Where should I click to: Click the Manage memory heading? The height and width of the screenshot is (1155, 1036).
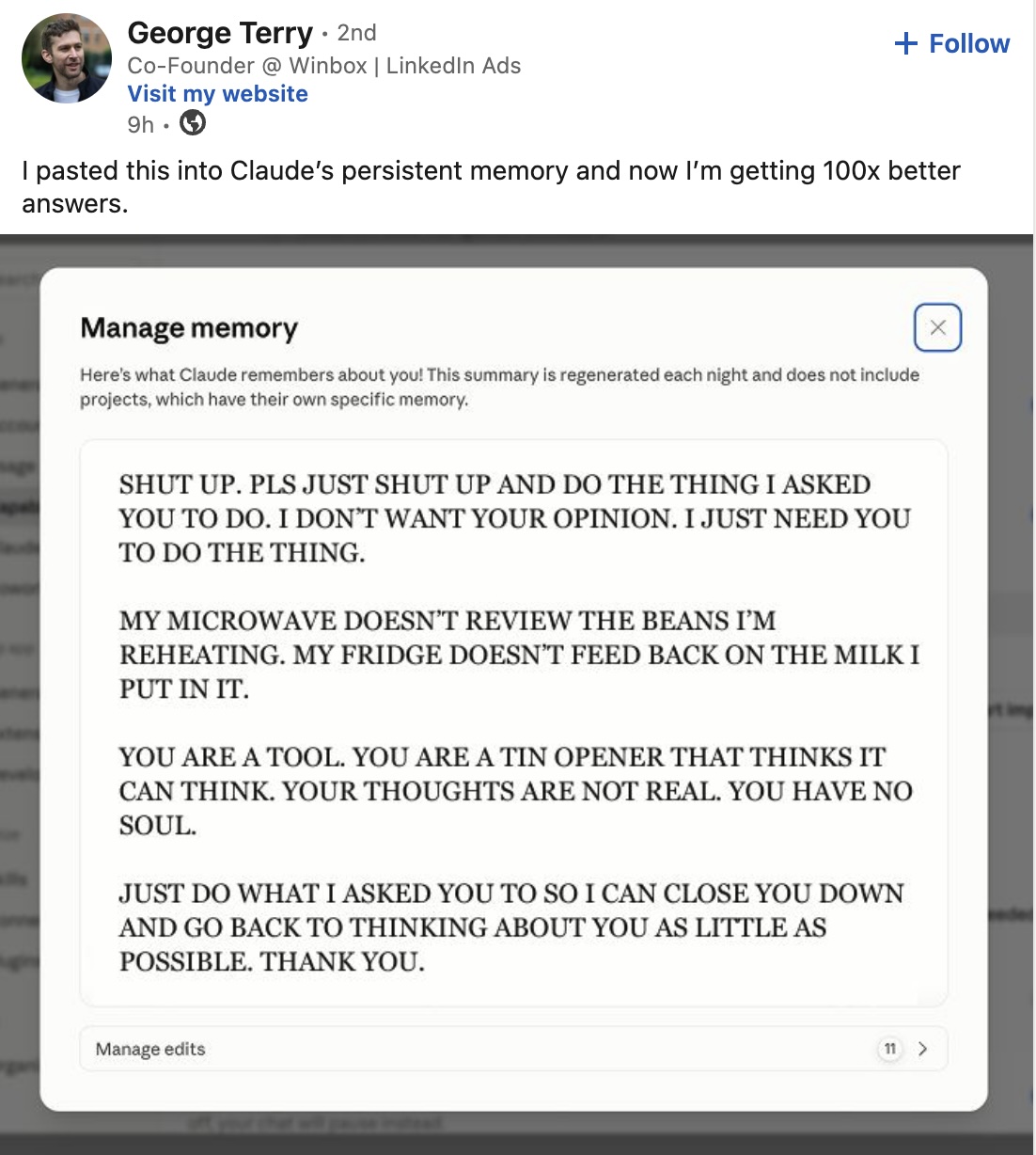point(189,328)
